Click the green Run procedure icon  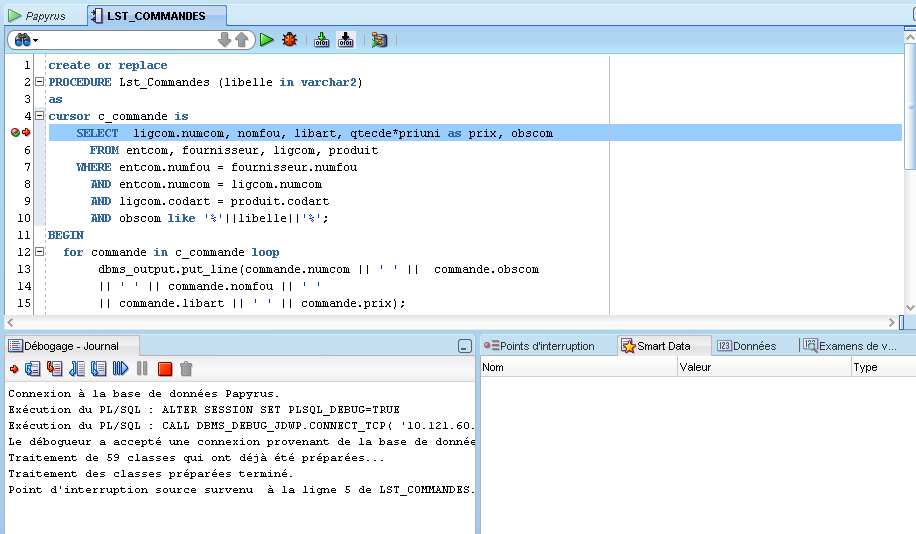point(267,40)
